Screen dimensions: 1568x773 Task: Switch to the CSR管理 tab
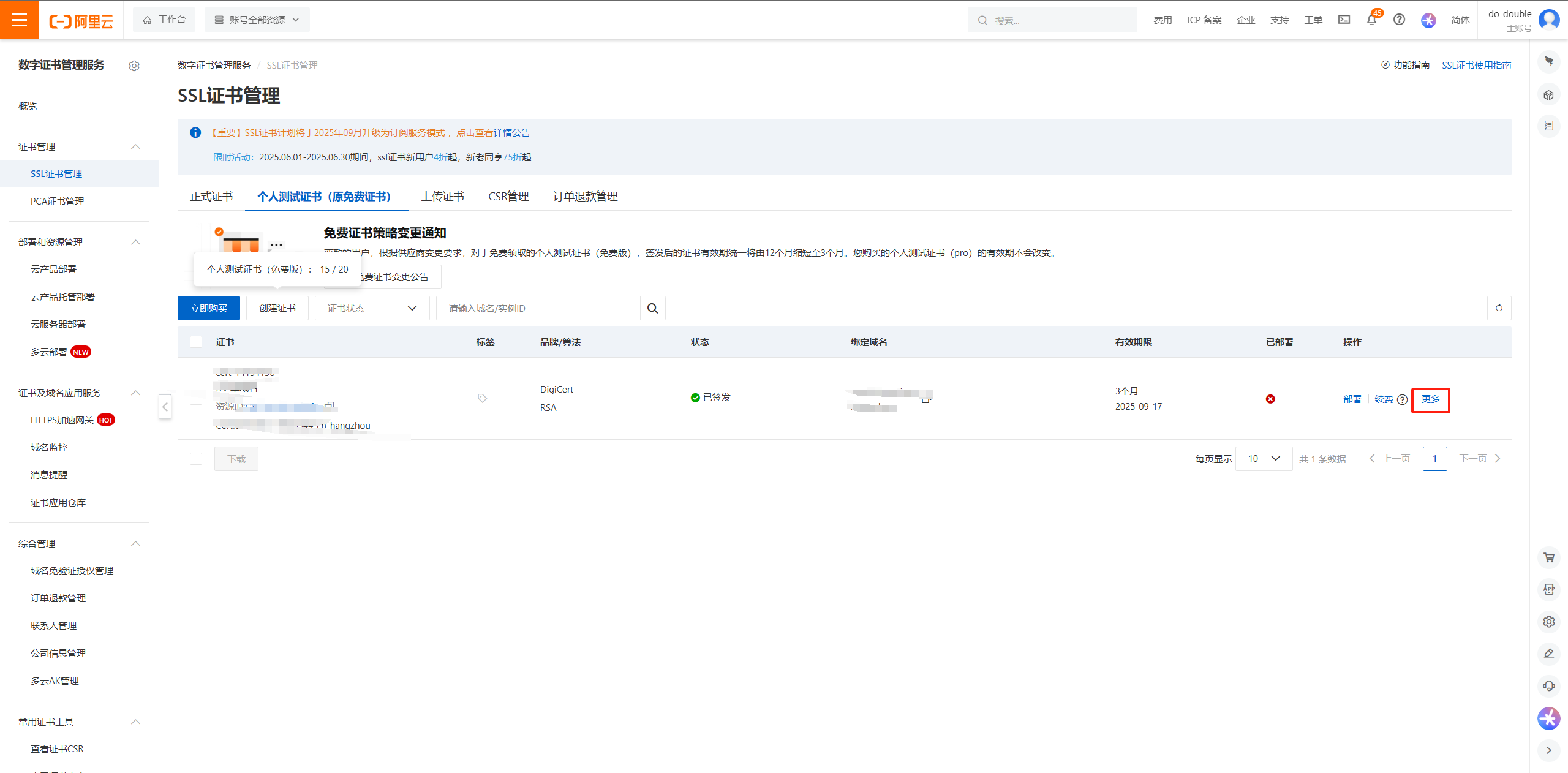(x=508, y=197)
